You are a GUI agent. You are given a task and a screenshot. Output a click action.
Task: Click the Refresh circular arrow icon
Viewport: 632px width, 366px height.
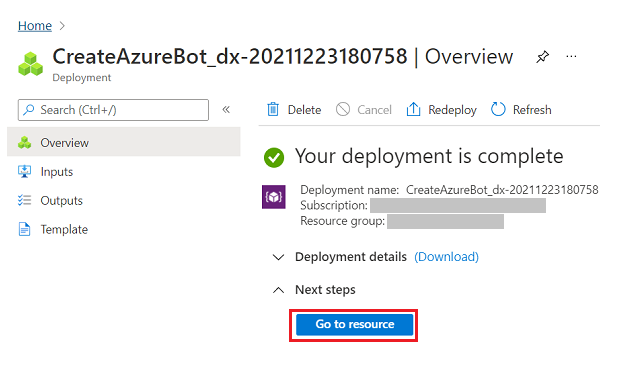point(498,109)
